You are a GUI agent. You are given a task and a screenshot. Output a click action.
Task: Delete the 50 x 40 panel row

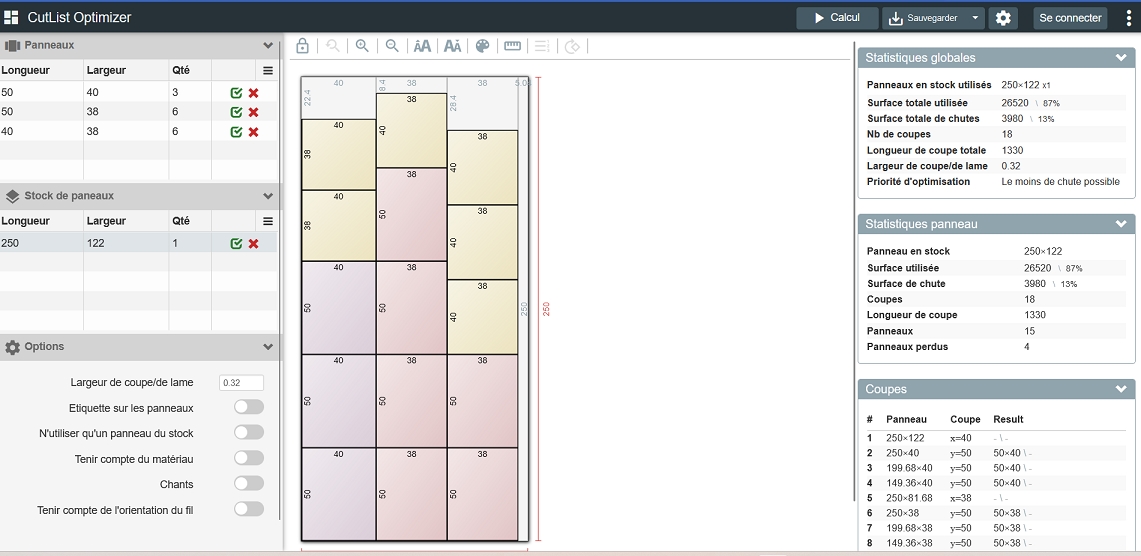[254, 93]
